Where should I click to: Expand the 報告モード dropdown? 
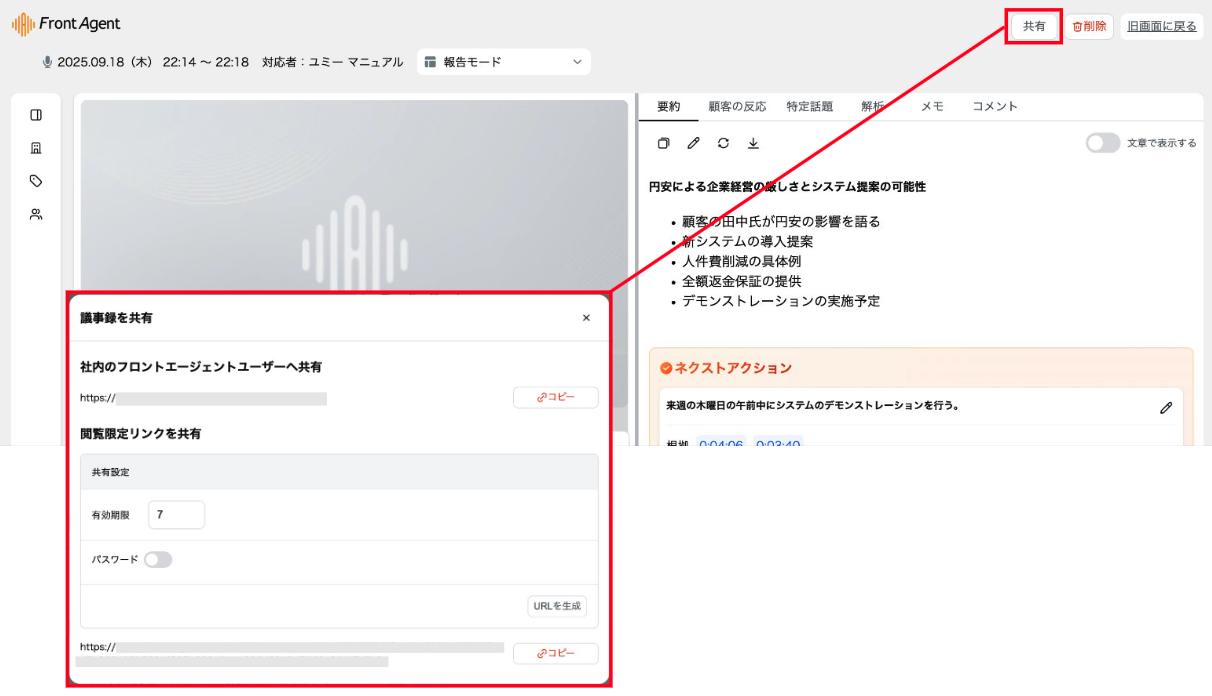503,62
